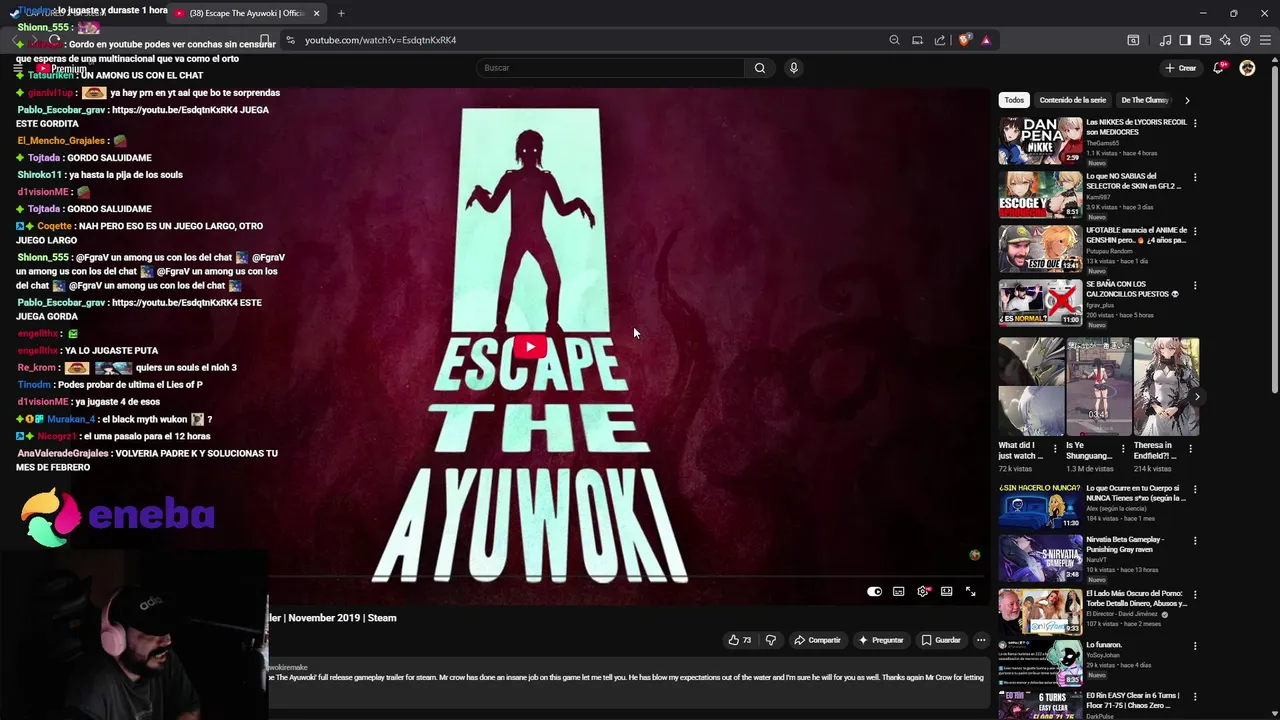This screenshot has height=720, width=1280.
Task: Open site information icon by URL
Action: coord(290,40)
